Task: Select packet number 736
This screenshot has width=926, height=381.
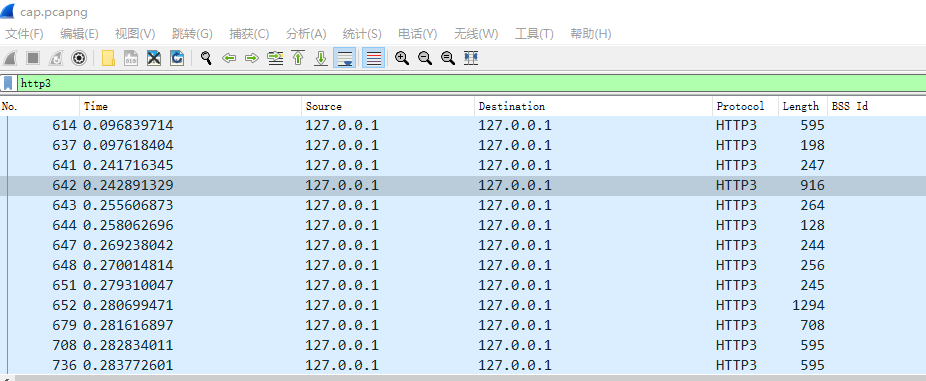Action: click(463, 366)
